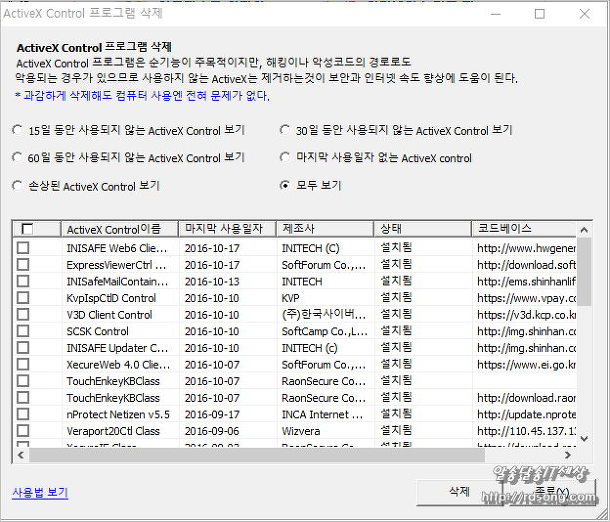Image resolution: width=610 pixels, height=522 pixels.
Task: Open the 사용법 보기 link
Action: click(x=40, y=492)
